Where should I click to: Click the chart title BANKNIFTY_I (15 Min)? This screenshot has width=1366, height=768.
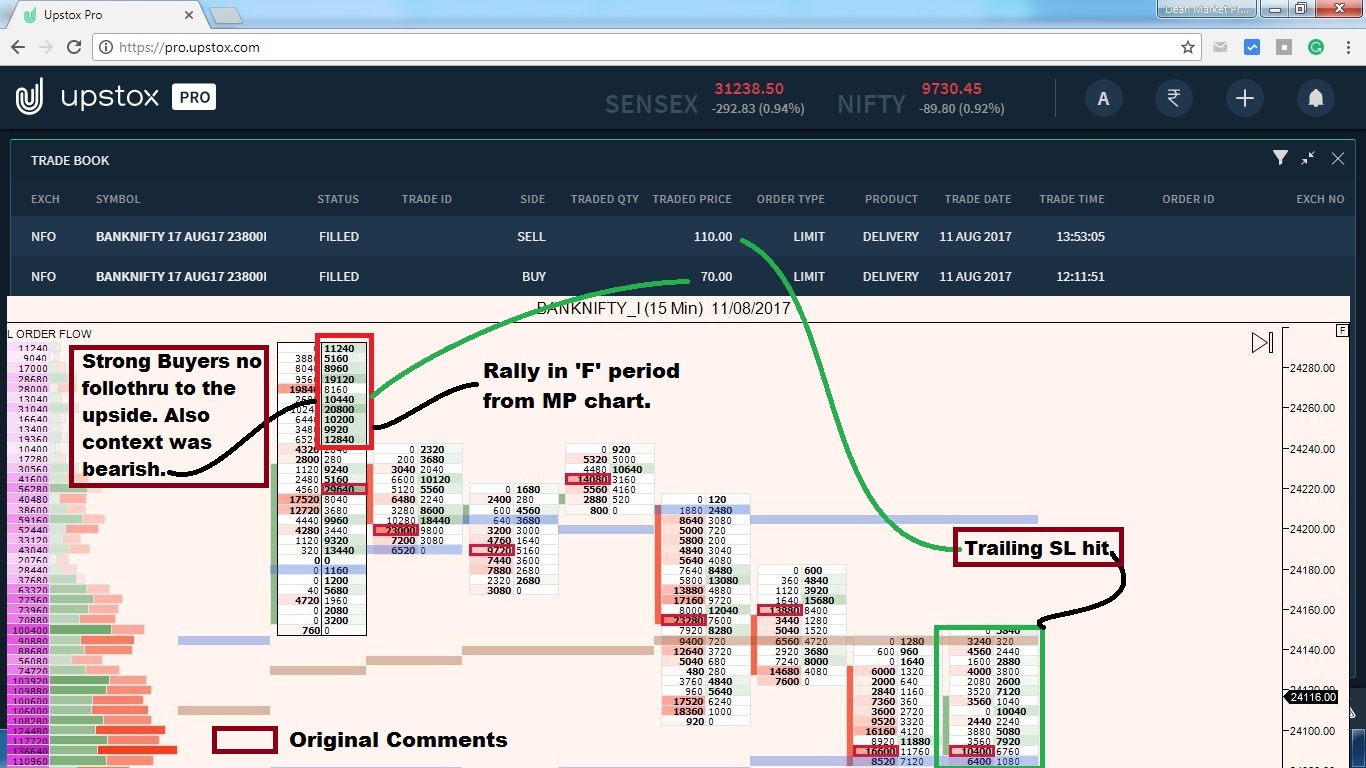coord(663,308)
